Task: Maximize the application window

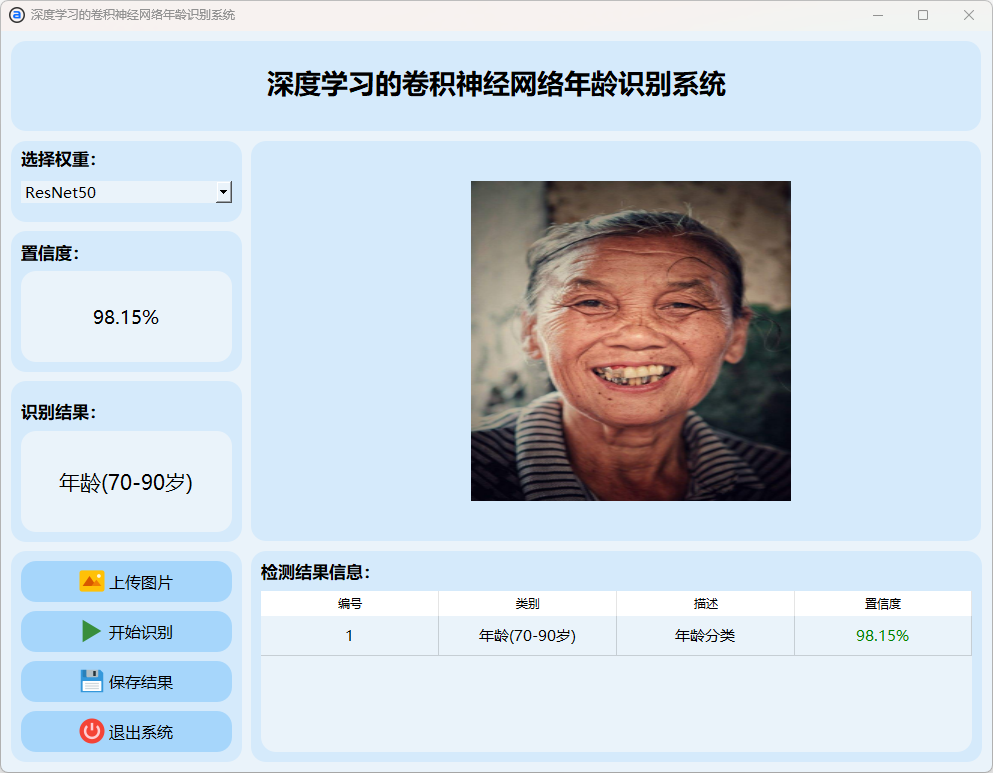Action: click(x=923, y=15)
